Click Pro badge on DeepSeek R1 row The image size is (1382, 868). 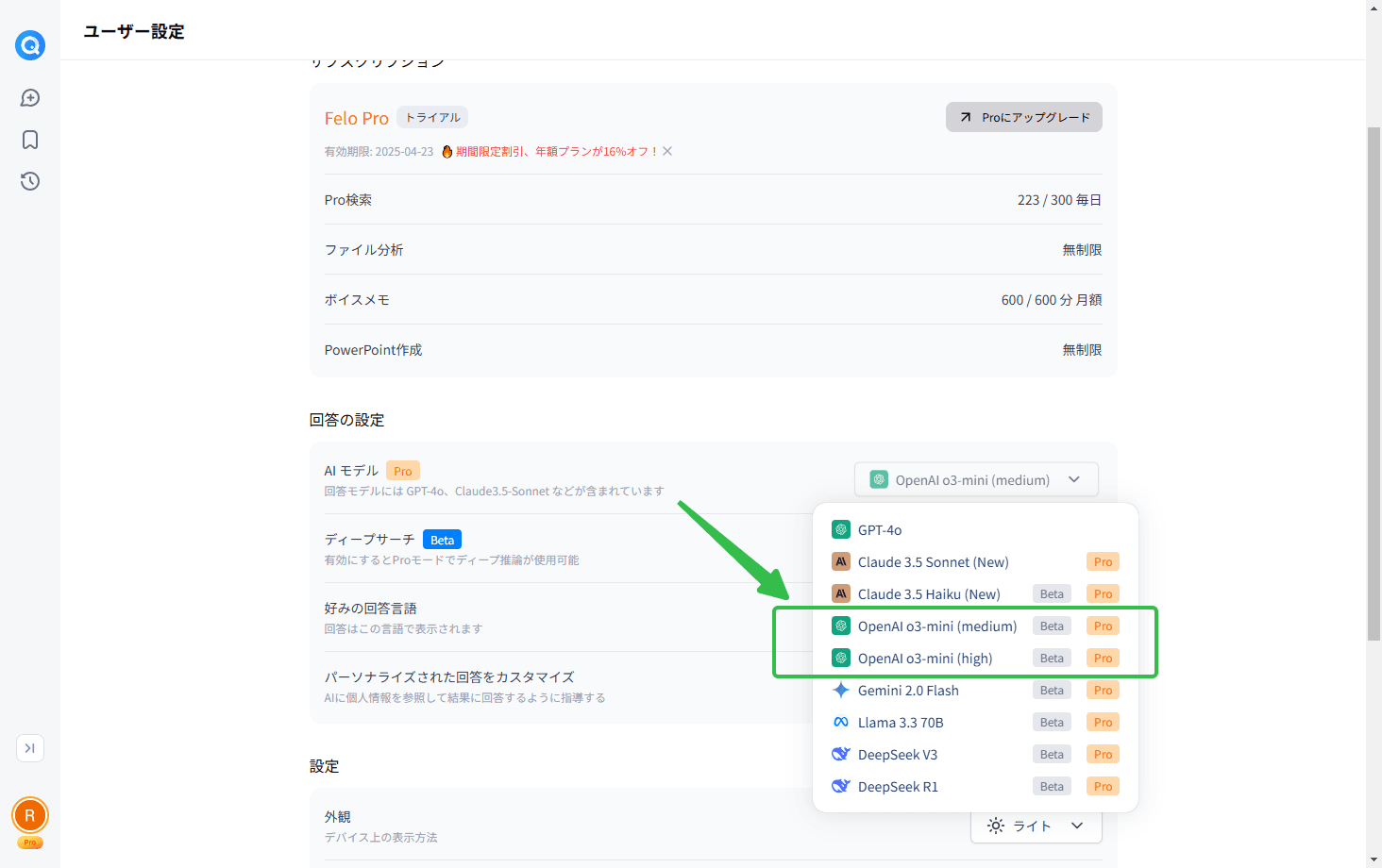tap(1103, 787)
